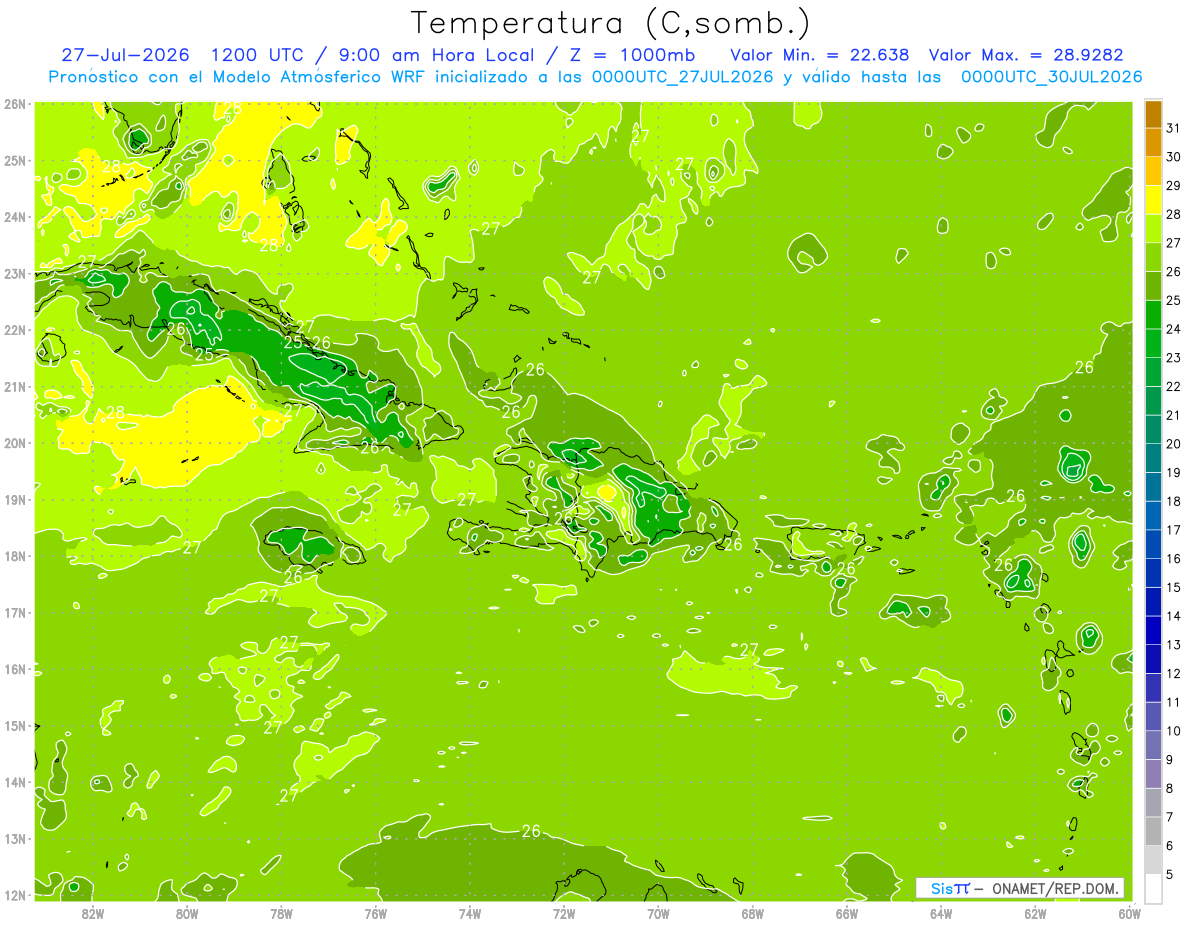This screenshot has width=1200, height=927.
Task: Select the date text "27-Jul-2026"
Action: click(125, 55)
